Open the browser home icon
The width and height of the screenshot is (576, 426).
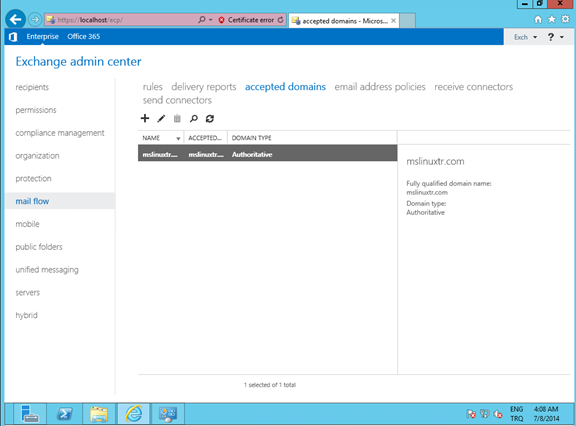point(538,19)
